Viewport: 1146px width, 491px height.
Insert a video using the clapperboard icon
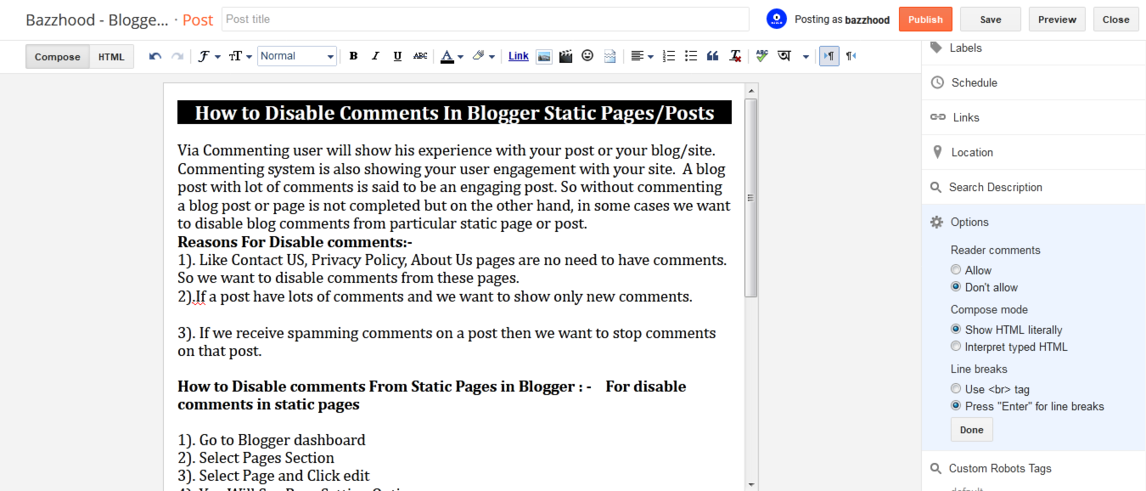click(x=565, y=56)
